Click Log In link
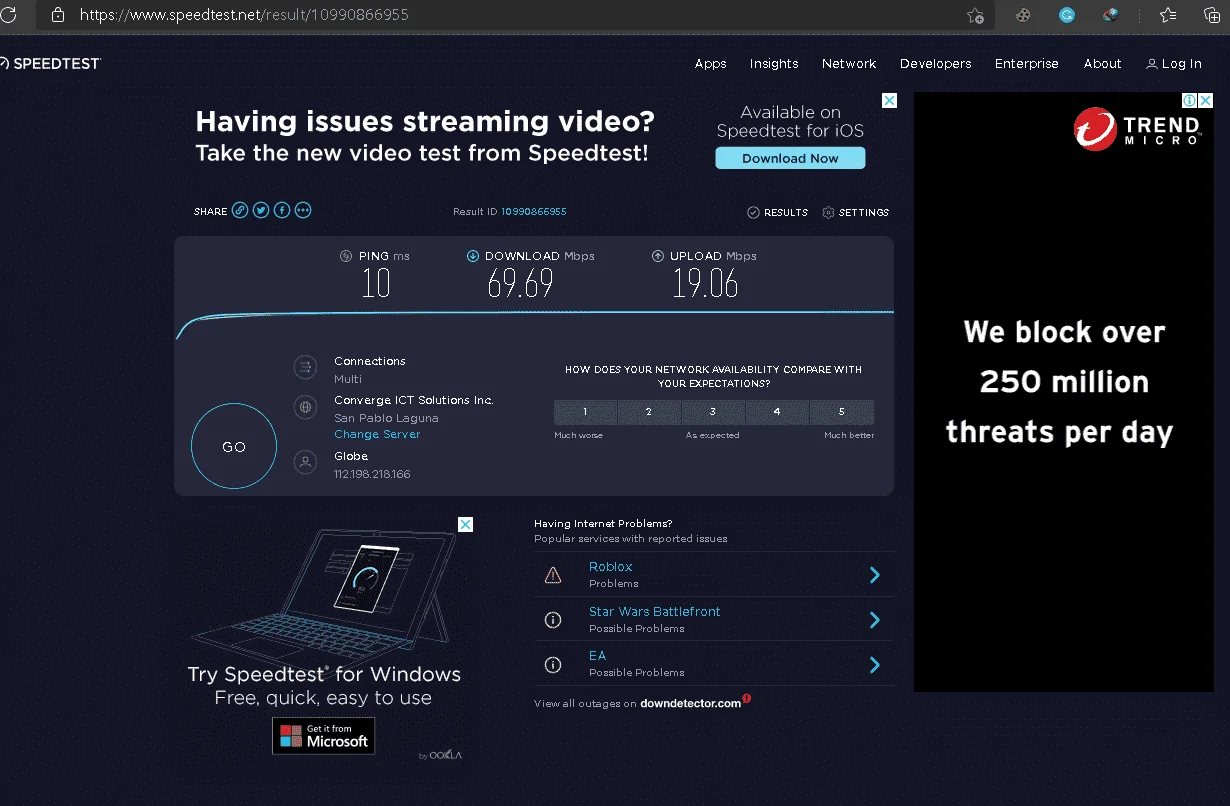1230x806 pixels. [x=1174, y=63]
